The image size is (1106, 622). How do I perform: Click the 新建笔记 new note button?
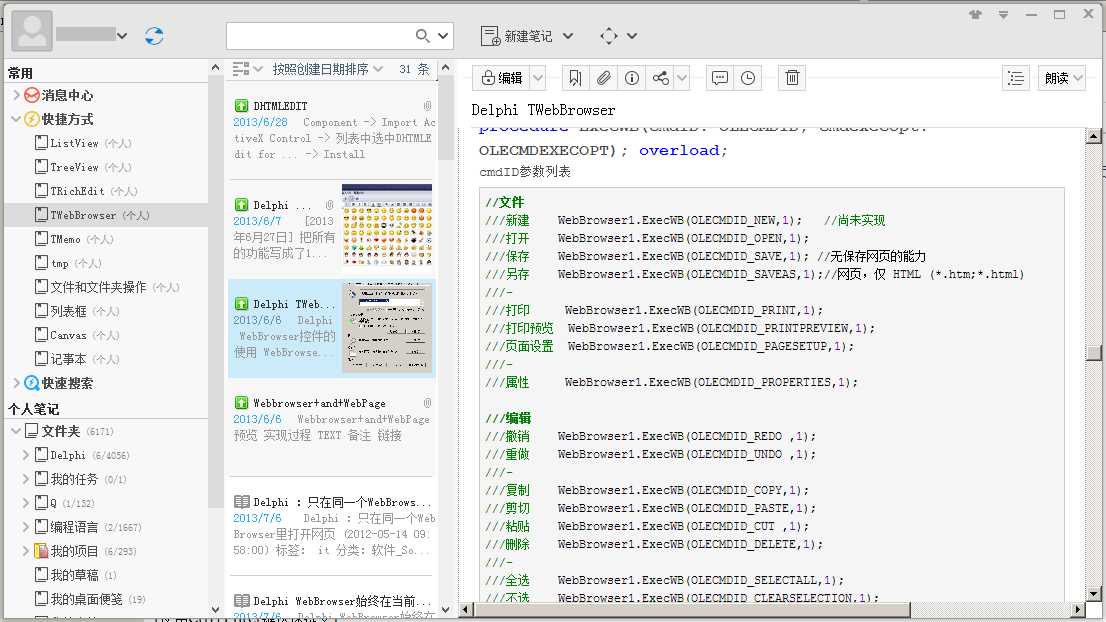pos(516,36)
